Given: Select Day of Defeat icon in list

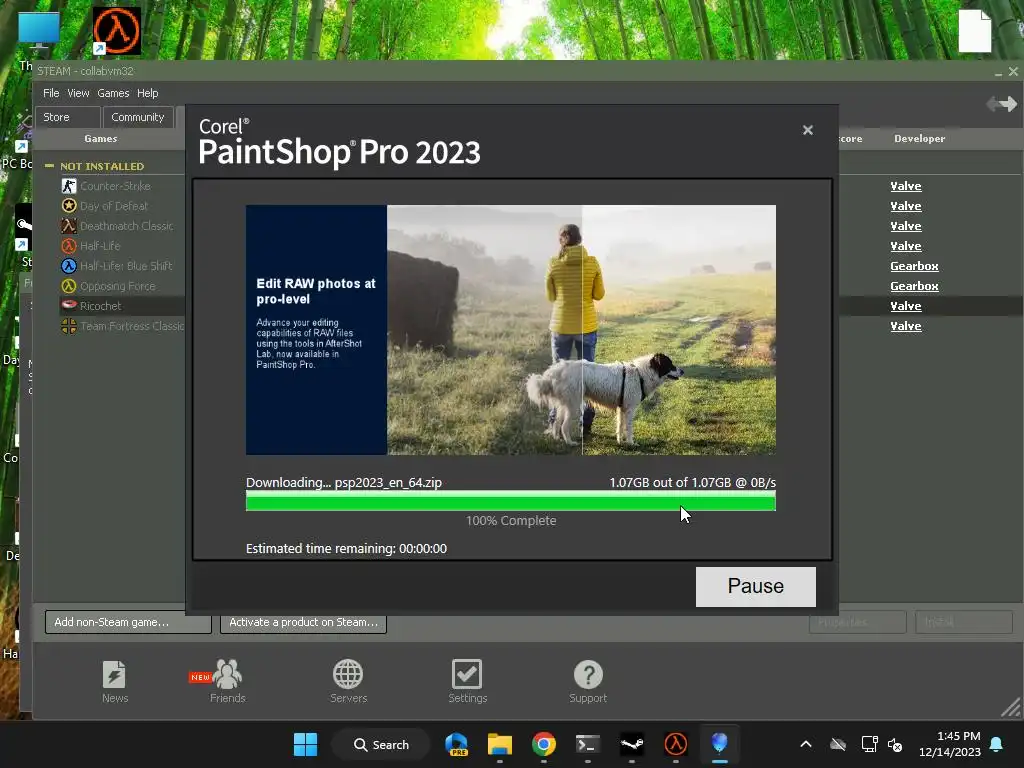Looking at the screenshot, I should point(69,206).
